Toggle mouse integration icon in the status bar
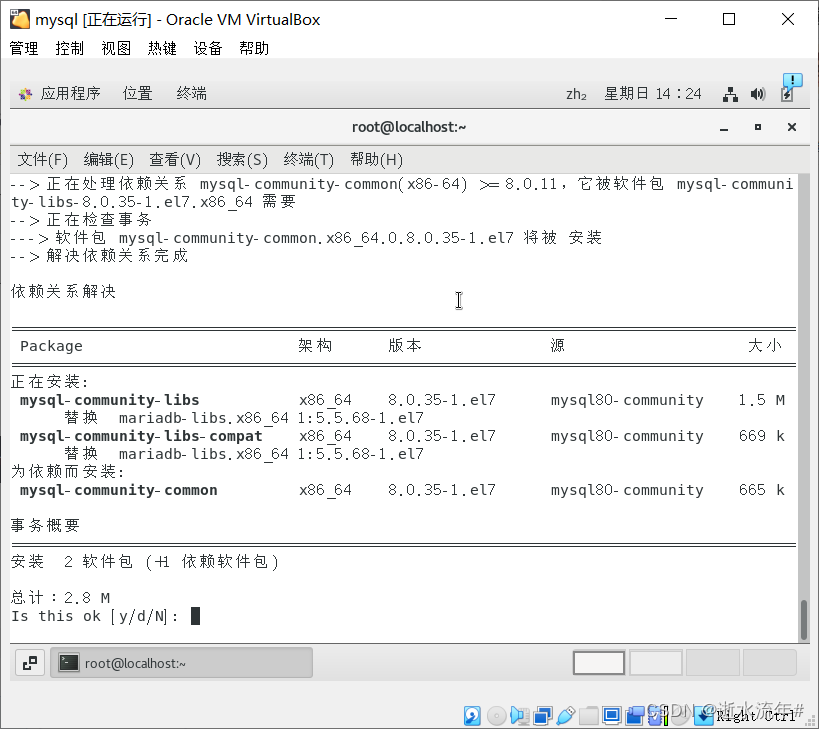This screenshot has height=729, width=819. point(704,715)
